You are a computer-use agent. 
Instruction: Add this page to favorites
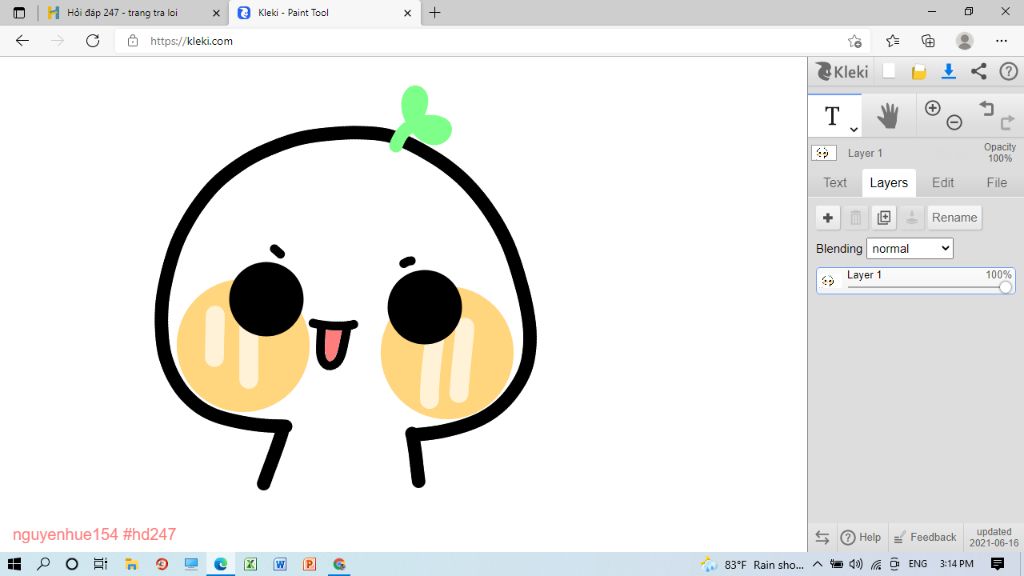tap(855, 41)
